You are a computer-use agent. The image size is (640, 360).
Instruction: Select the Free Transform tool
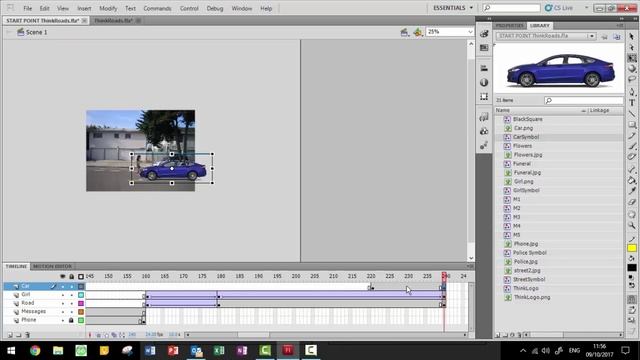pos(632,58)
